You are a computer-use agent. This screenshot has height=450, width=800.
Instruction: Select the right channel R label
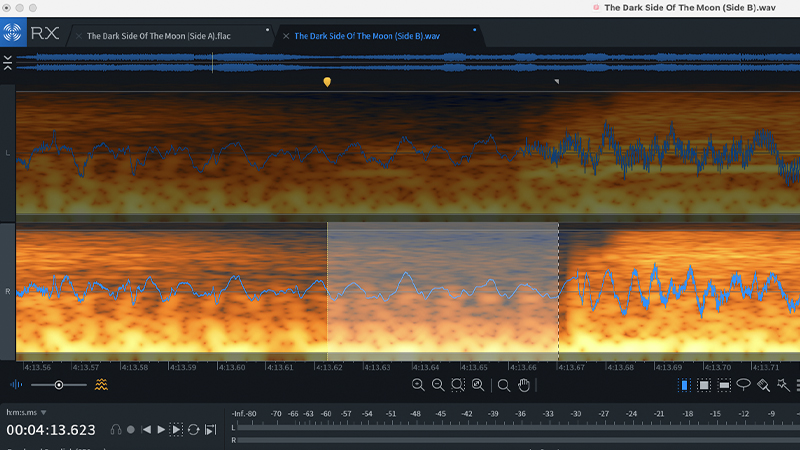[x=8, y=291]
